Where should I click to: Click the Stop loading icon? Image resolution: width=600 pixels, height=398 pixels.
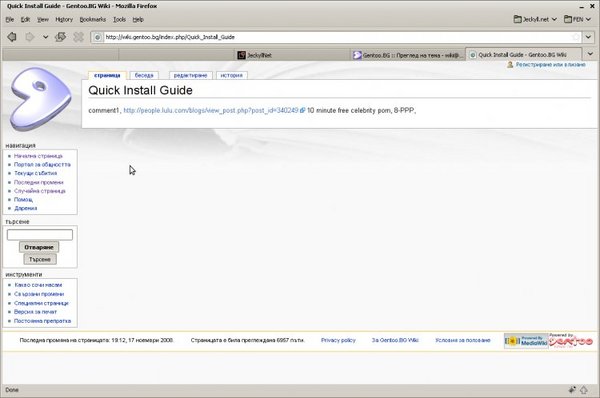click(78, 37)
